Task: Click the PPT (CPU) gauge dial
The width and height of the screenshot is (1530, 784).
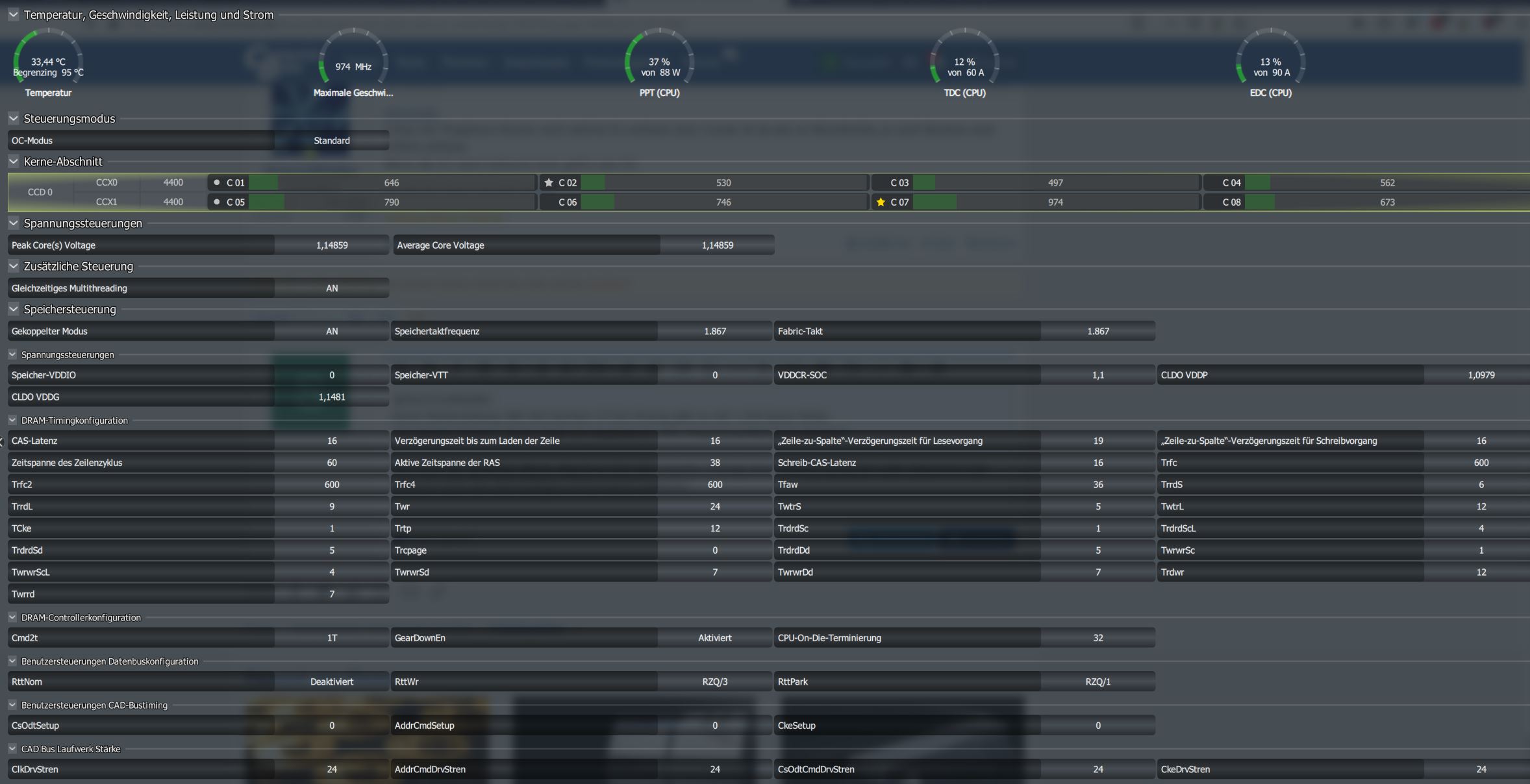Action: point(659,64)
